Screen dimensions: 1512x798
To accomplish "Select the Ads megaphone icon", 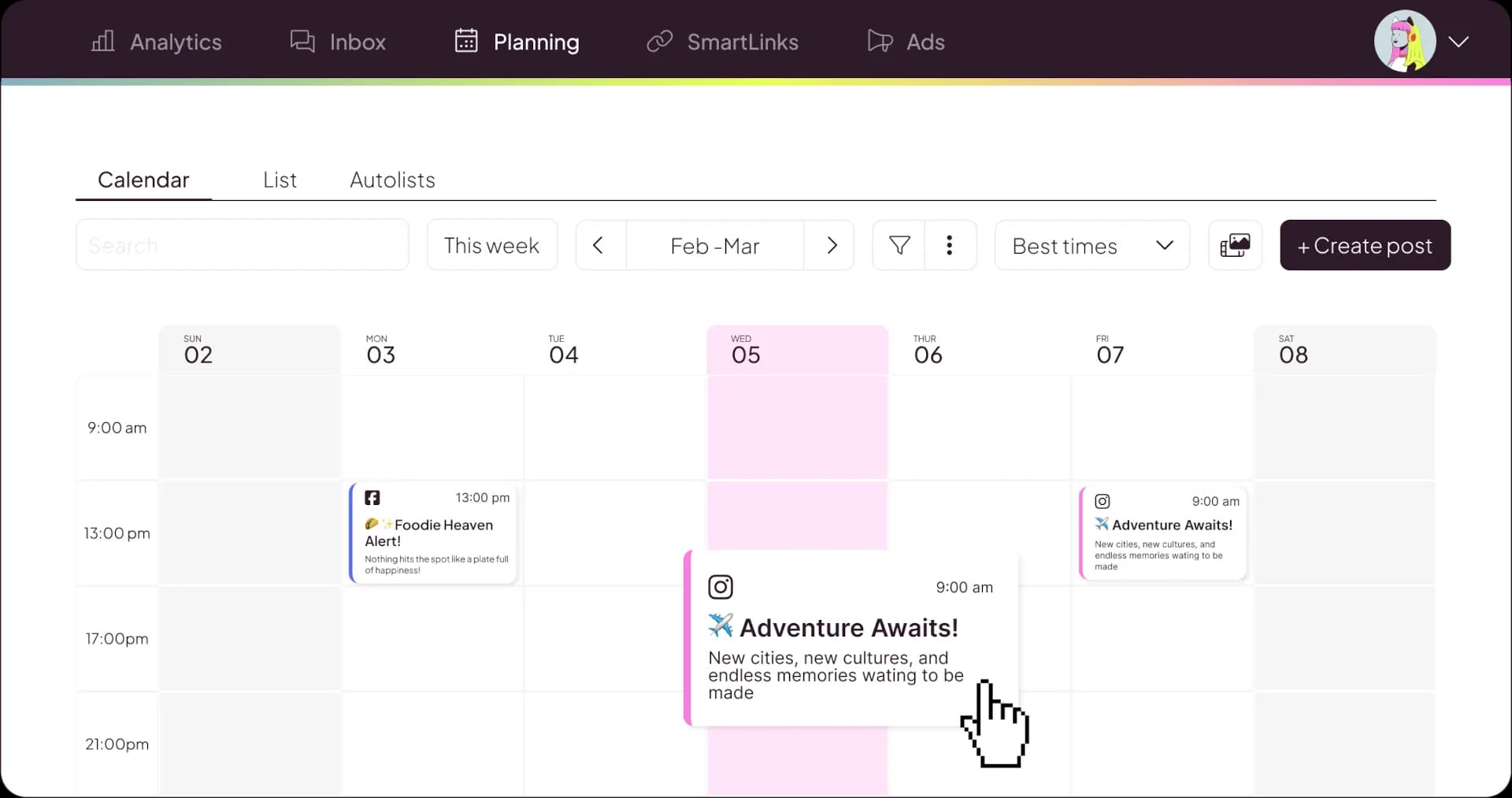I will tap(879, 41).
